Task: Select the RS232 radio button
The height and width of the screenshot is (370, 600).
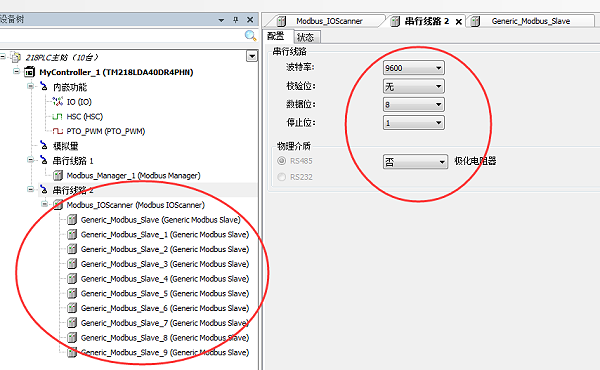Action: click(282, 177)
